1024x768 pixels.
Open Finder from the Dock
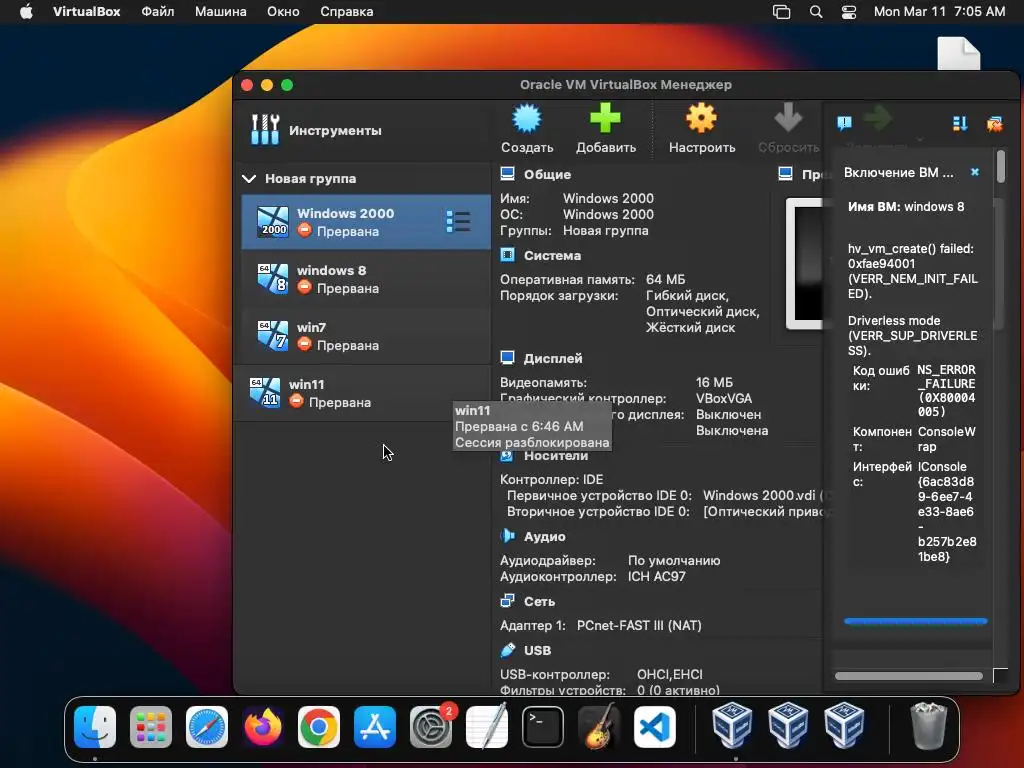click(95, 727)
